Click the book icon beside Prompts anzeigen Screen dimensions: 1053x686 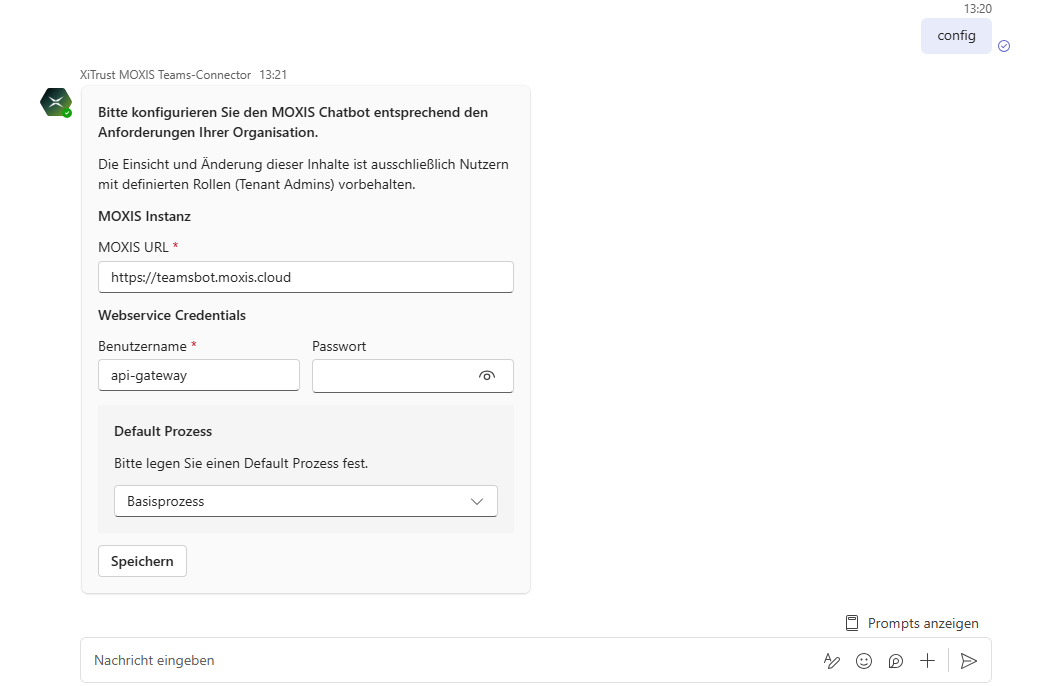[x=852, y=623]
